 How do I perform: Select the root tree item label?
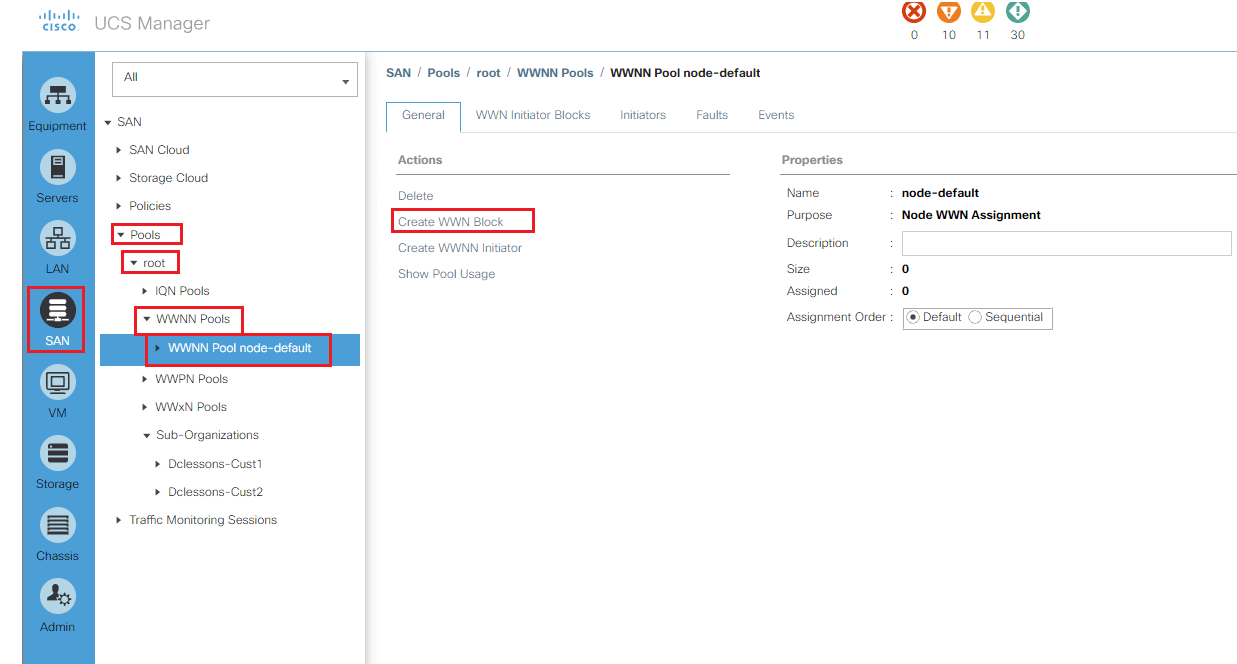tap(155, 263)
